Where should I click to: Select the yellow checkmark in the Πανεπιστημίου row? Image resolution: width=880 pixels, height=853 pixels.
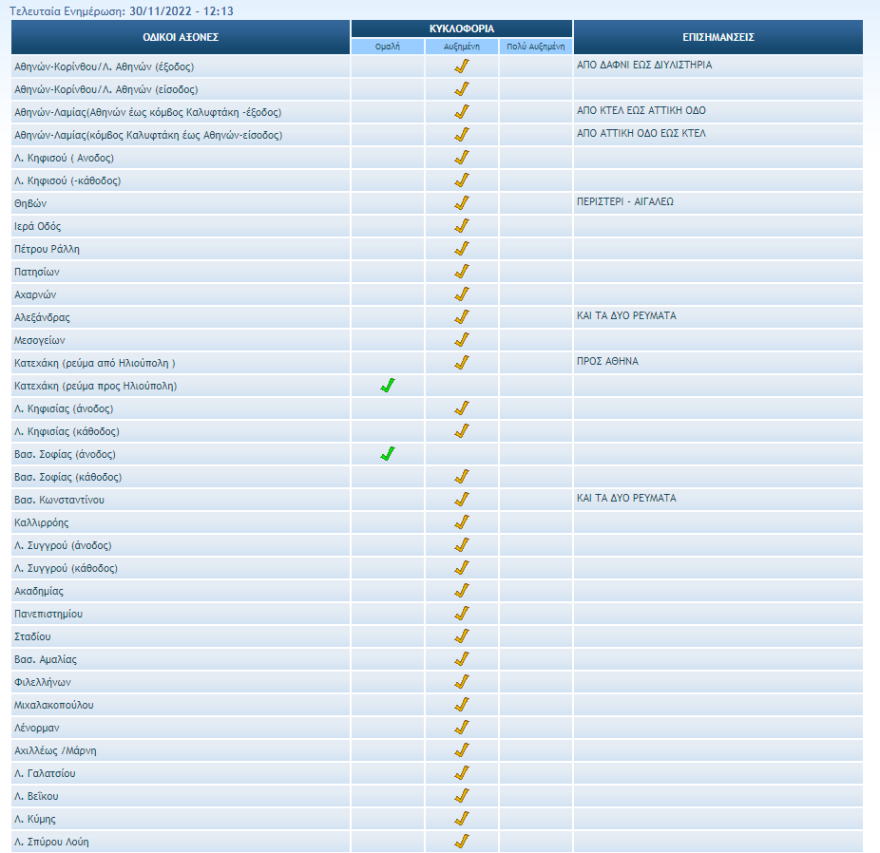462,613
